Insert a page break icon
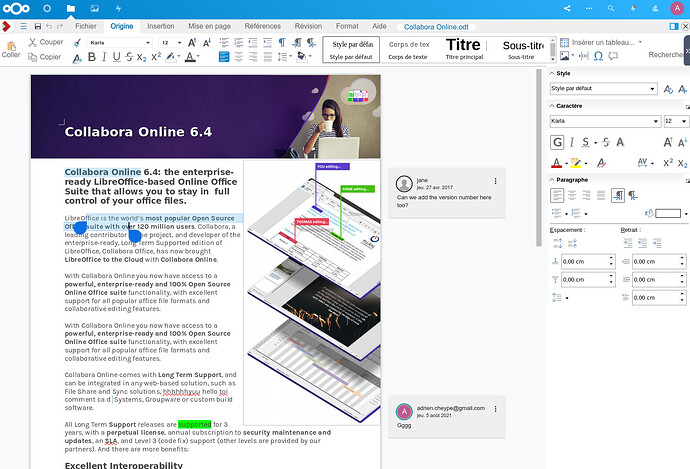 point(584,56)
